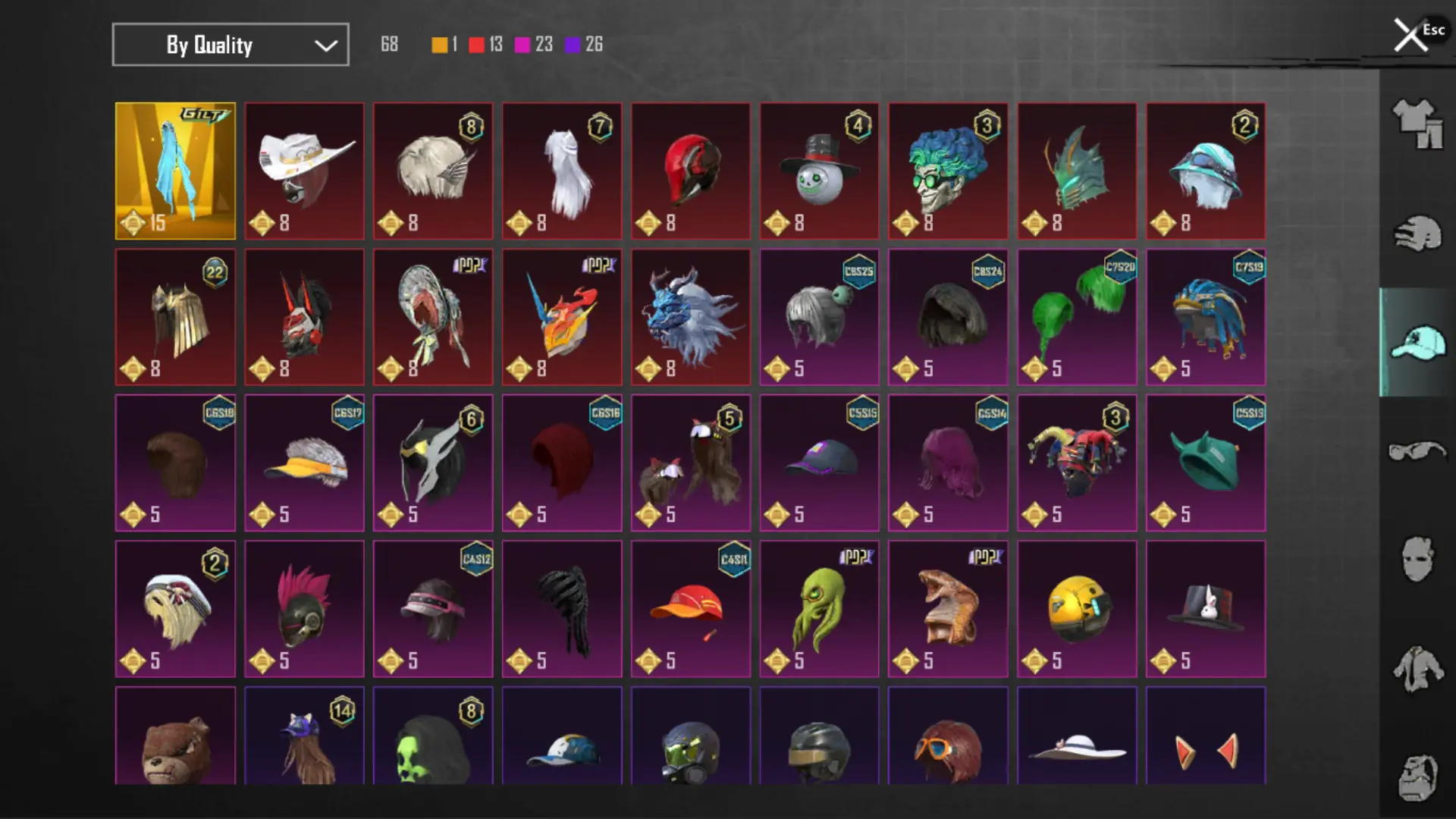Select the golden GILT blue hair item
Image resolution: width=1456 pixels, height=819 pixels.
click(x=175, y=171)
